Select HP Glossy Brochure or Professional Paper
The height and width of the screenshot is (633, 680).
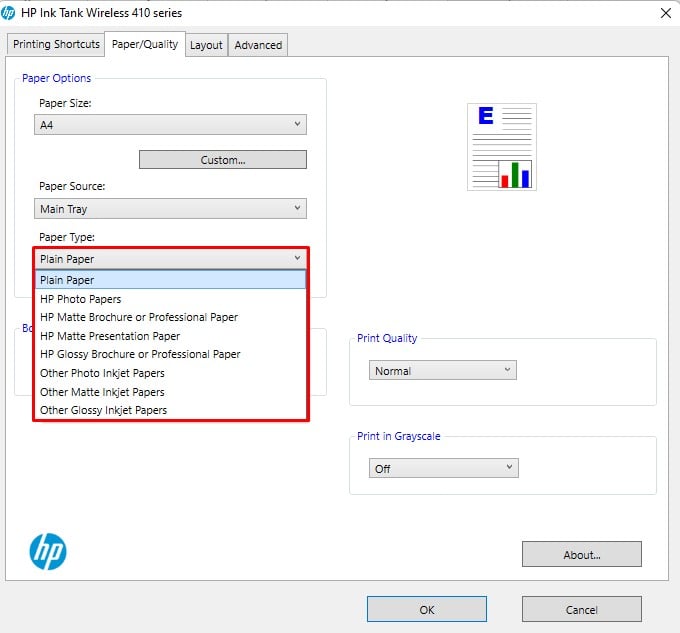[x=170, y=354]
